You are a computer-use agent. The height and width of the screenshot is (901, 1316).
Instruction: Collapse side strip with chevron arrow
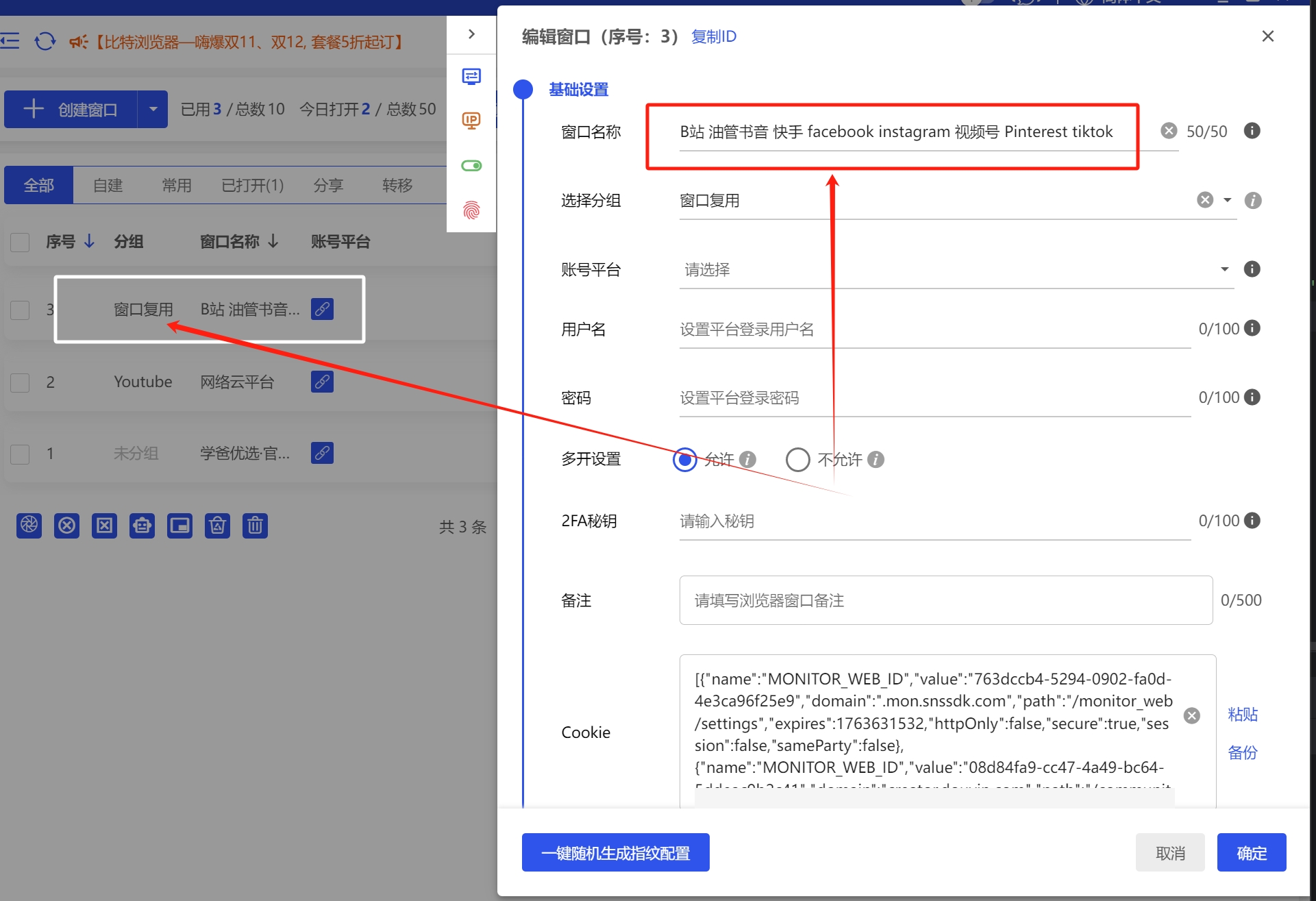coord(471,34)
